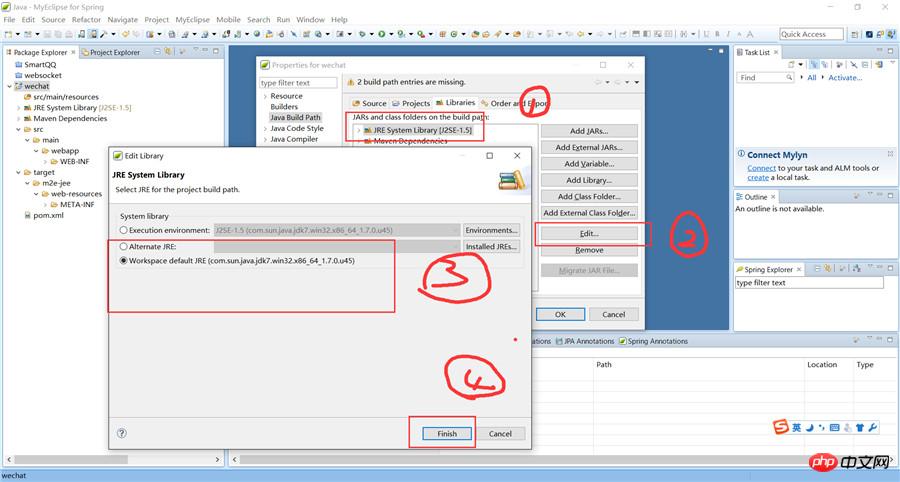Open the Properties dialog view menu arrow
The width and height of the screenshot is (900, 482).
pyautogui.click(x=637, y=82)
